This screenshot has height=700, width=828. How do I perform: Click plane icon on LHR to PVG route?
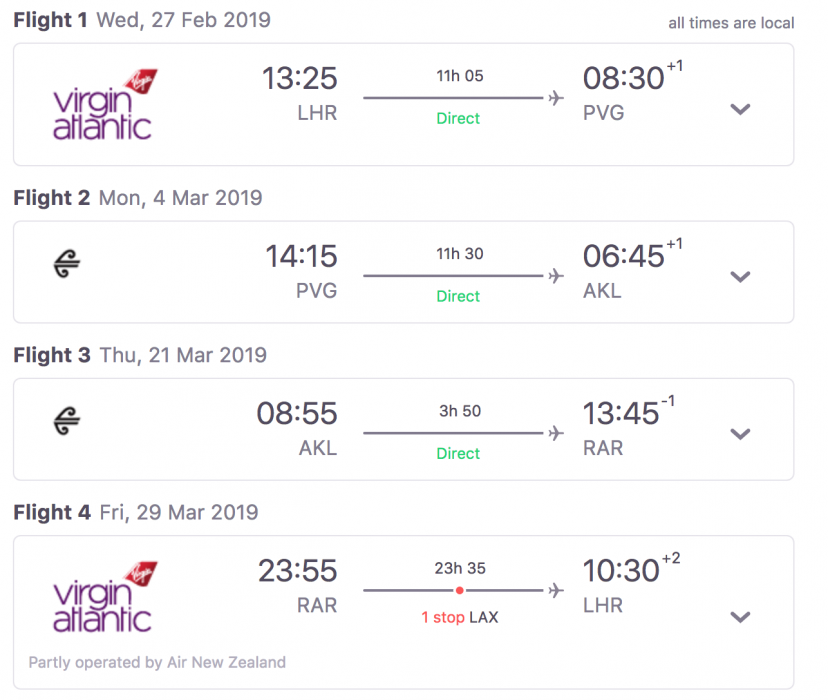(x=556, y=98)
